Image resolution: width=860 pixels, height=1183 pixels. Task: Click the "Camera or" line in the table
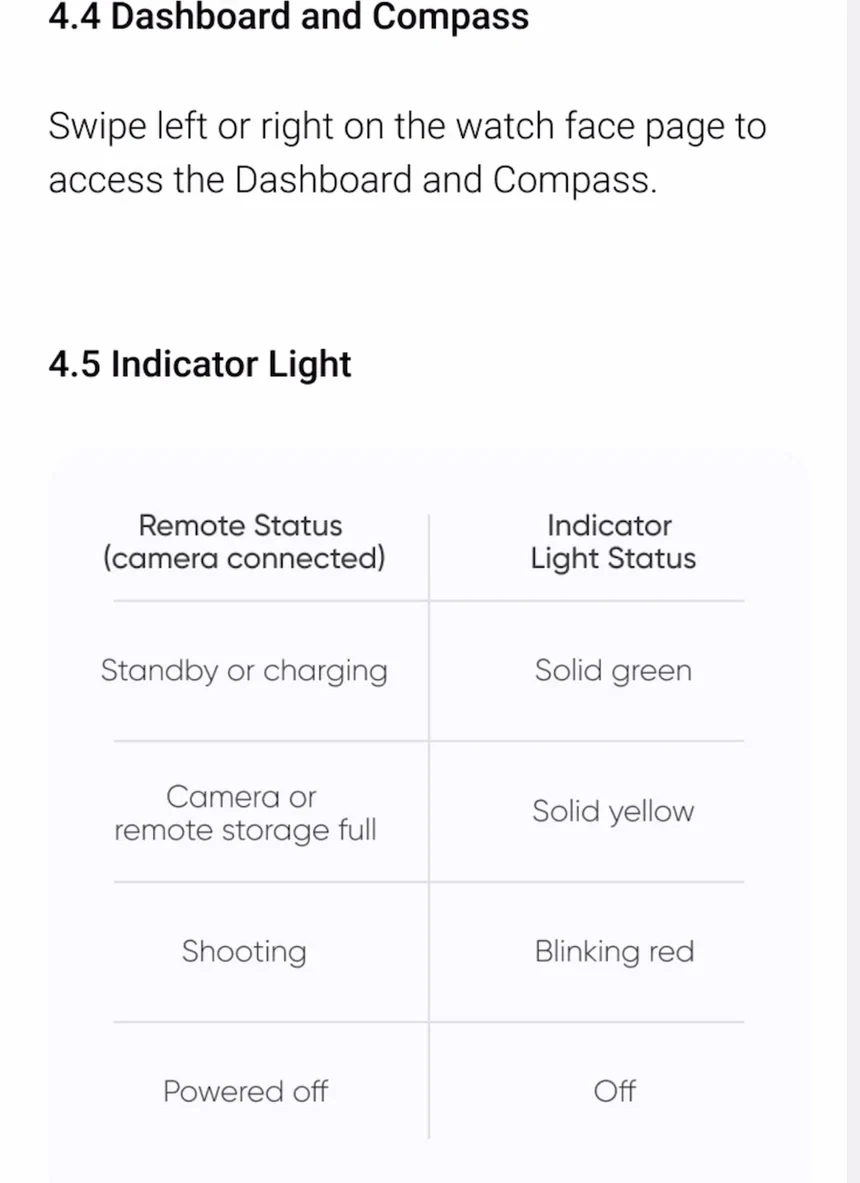[x=240, y=797]
